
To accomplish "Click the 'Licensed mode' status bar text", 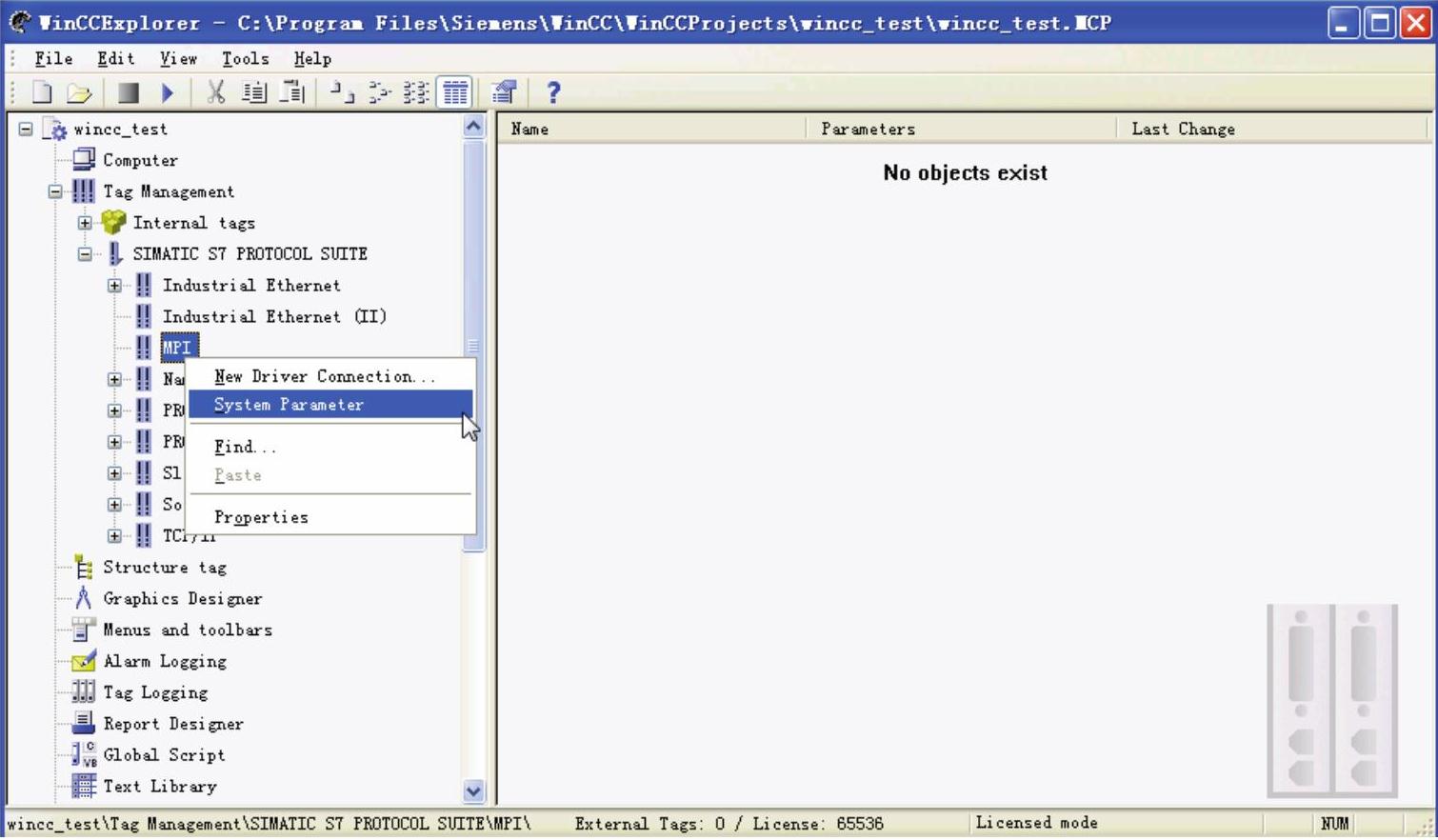I will 1036,823.
